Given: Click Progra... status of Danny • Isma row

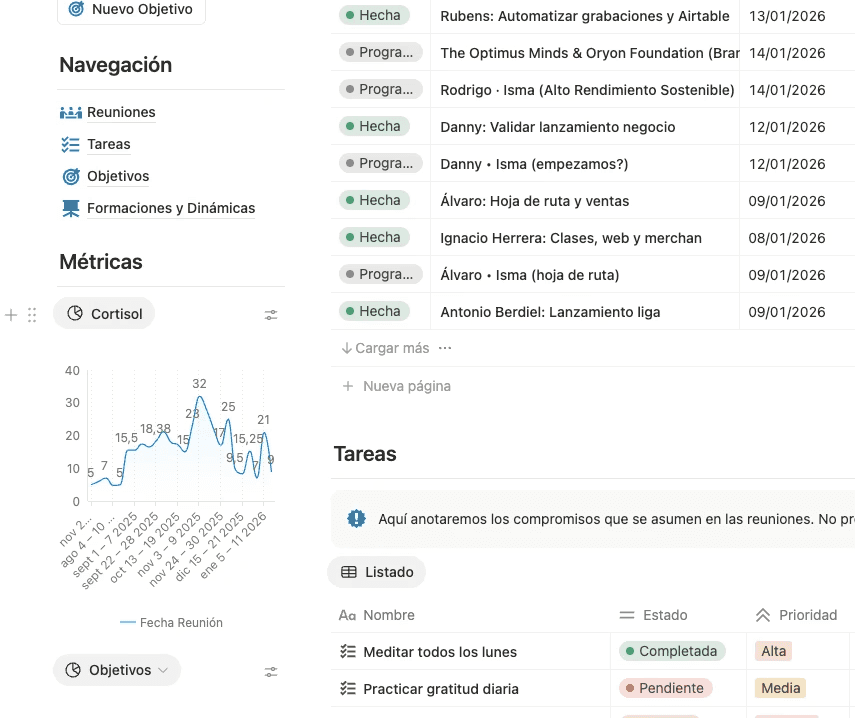Looking at the screenshot, I should coord(381,164).
